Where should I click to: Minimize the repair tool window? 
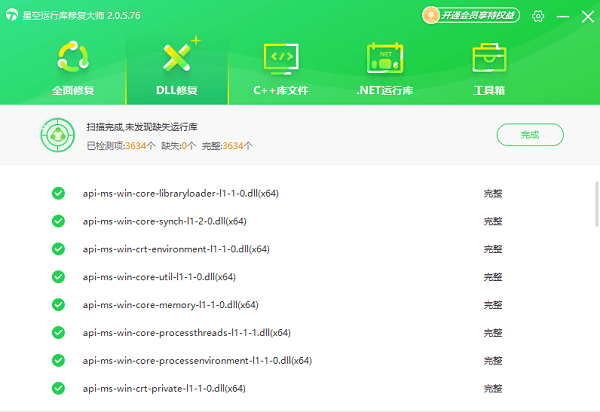click(x=563, y=16)
